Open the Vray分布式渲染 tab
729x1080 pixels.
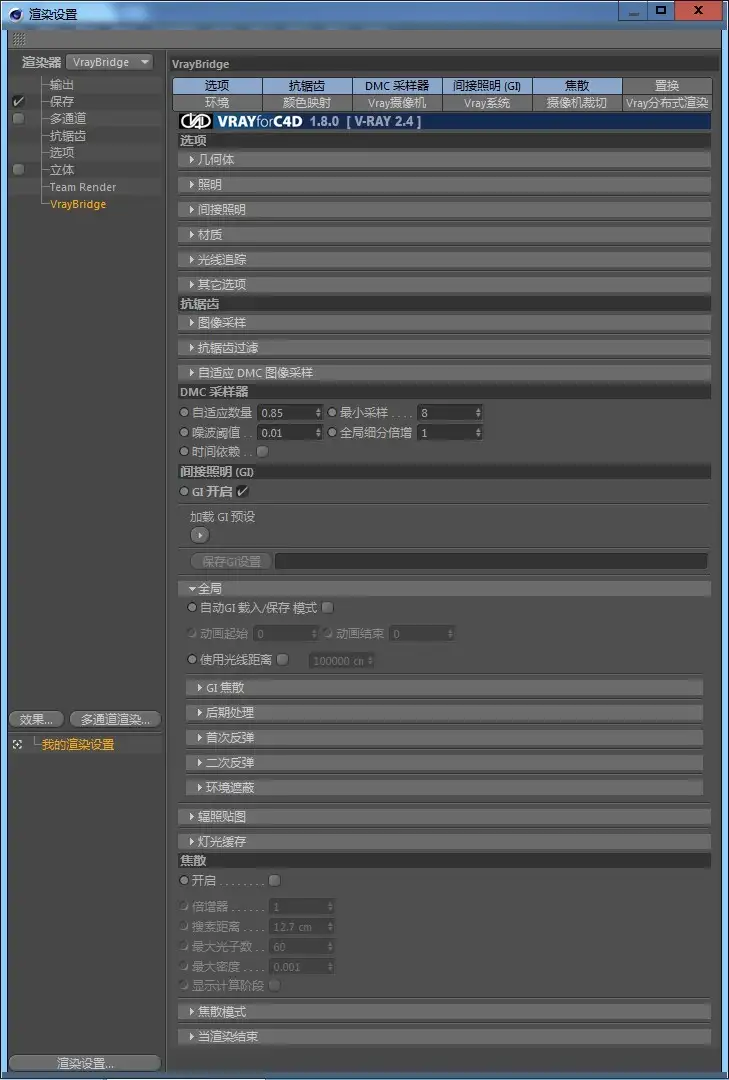[667, 103]
